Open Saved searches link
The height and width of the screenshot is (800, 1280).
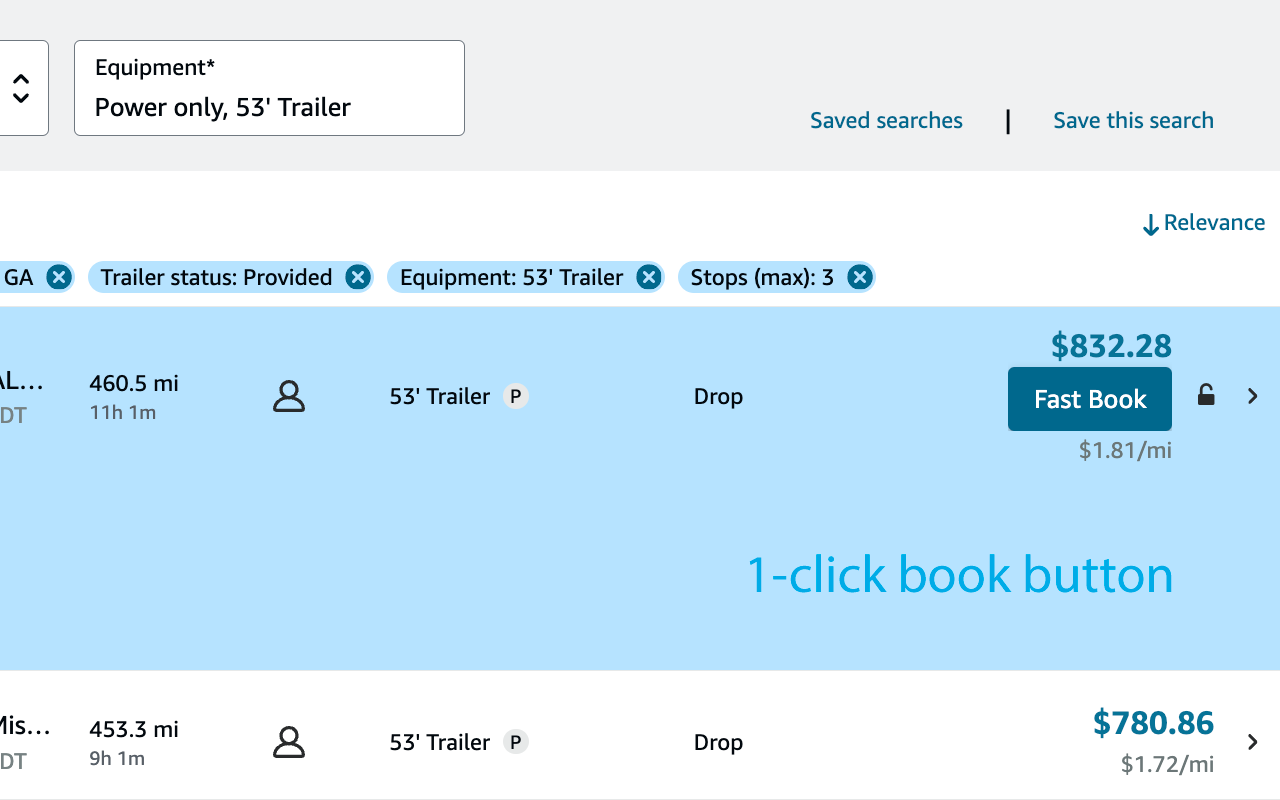click(886, 121)
